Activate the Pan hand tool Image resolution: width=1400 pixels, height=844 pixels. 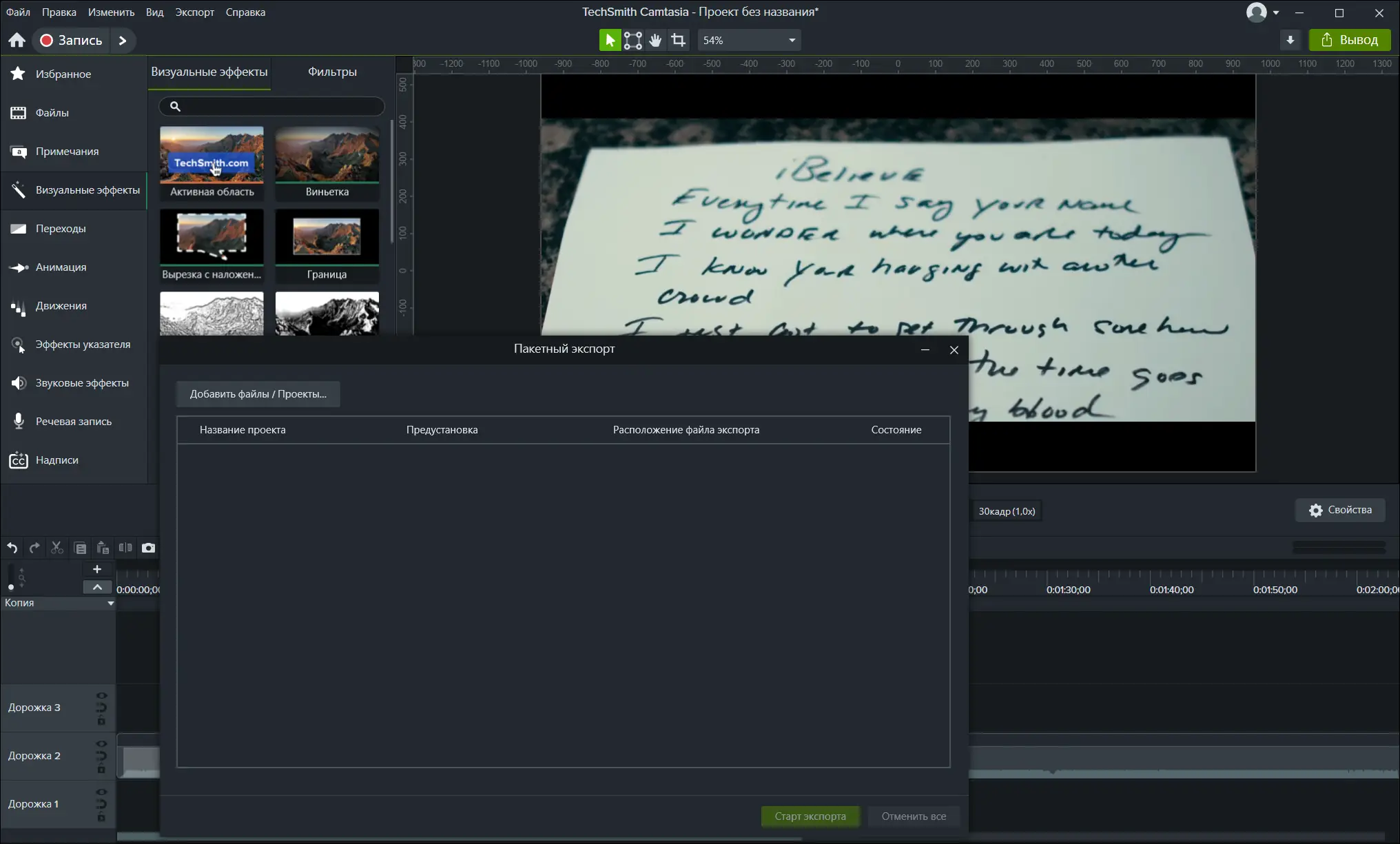655,40
